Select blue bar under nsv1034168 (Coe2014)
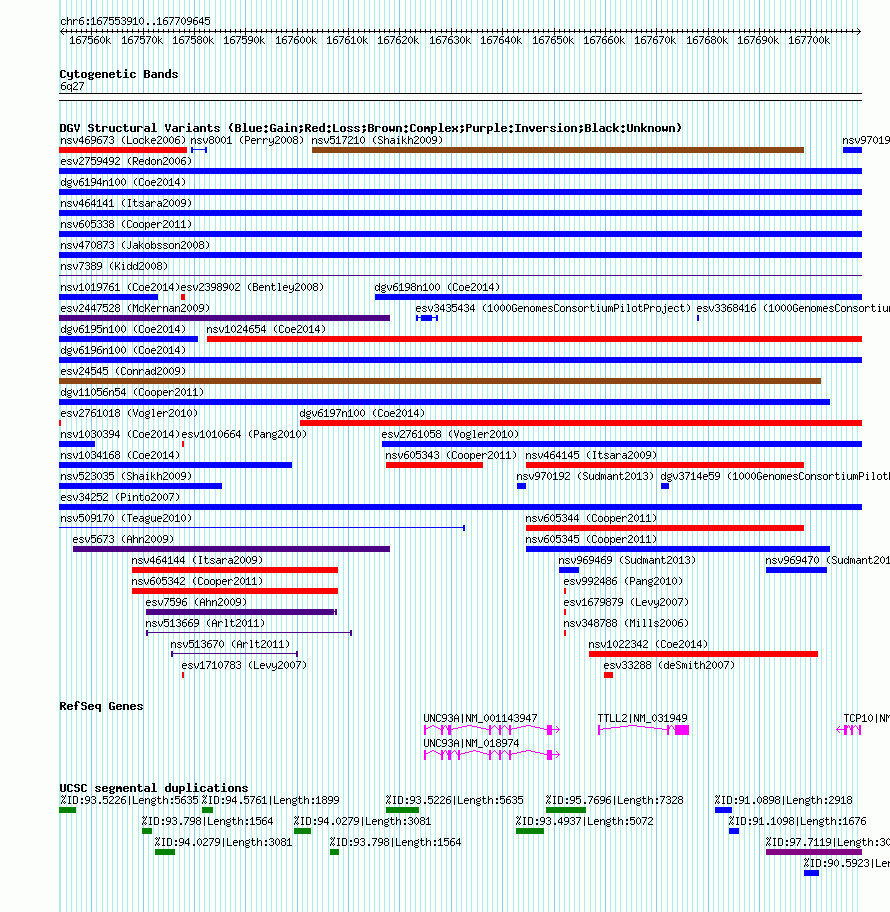 [176, 465]
